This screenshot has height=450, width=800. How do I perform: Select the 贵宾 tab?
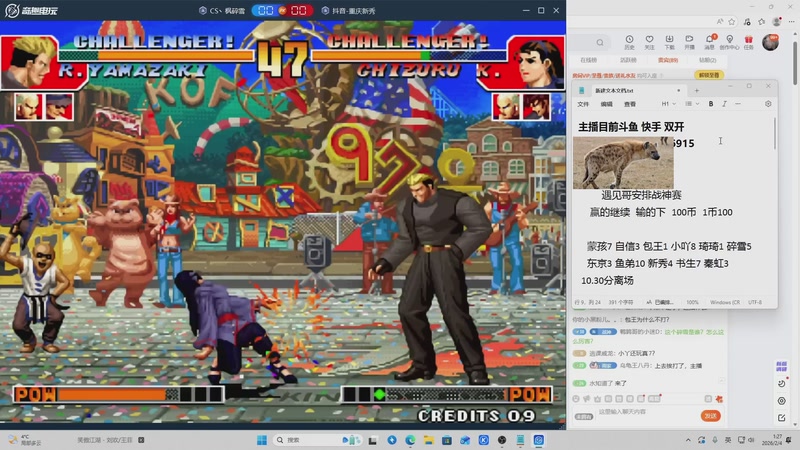point(668,60)
